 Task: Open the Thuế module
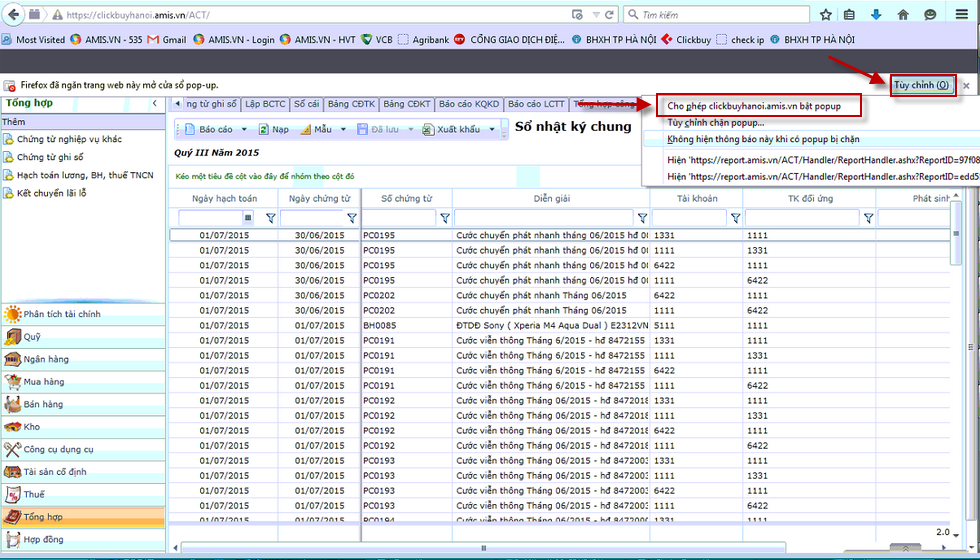coord(83,494)
